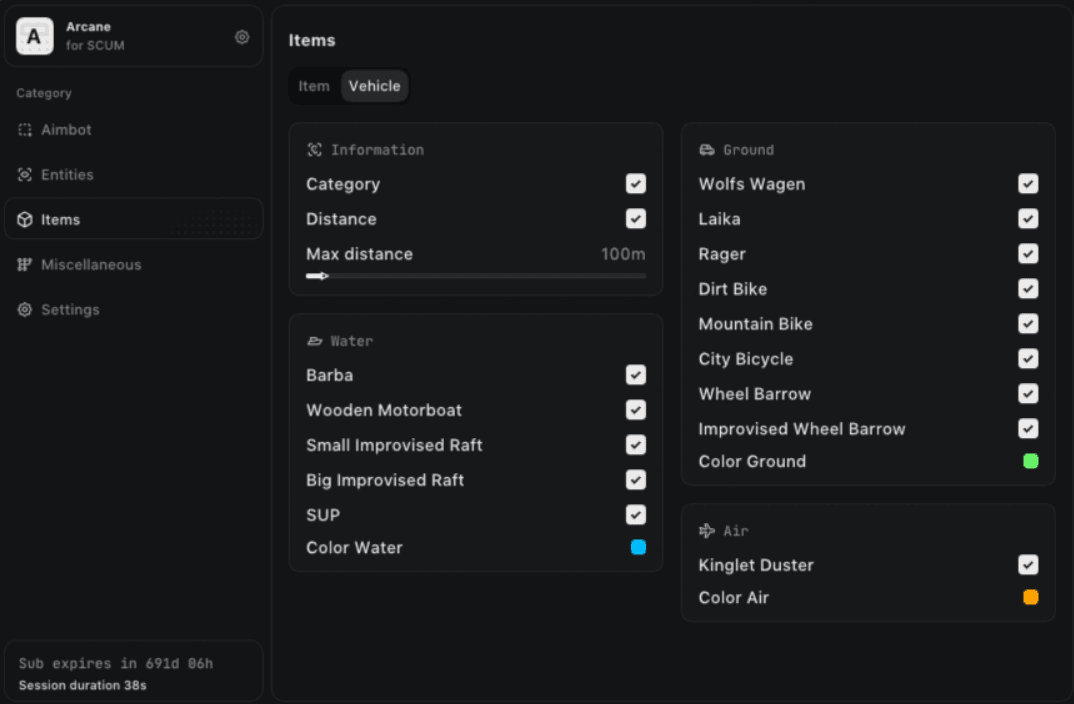Switch to the Item tab

coord(314,86)
